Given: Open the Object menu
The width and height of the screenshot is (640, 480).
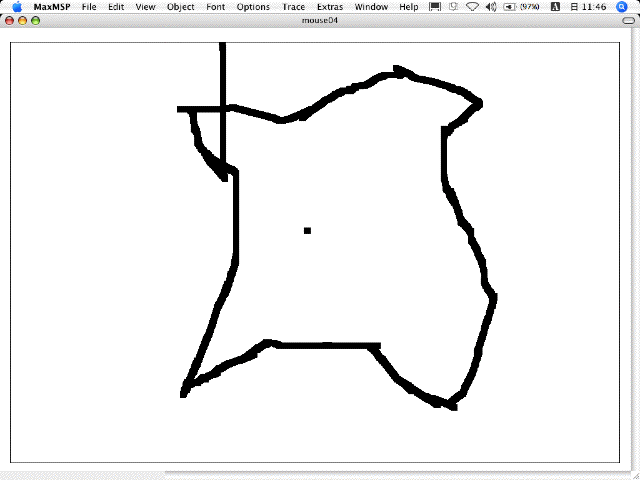Looking at the screenshot, I should tap(180, 7).
